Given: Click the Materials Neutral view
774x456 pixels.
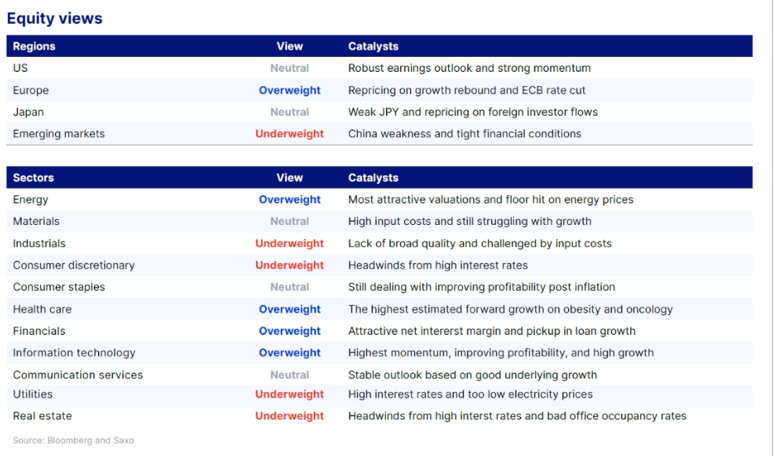Looking at the screenshot, I should [290, 222].
